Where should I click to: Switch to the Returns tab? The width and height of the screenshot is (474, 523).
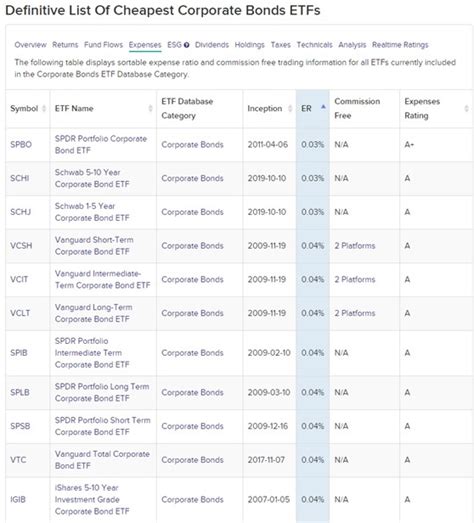tap(65, 45)
